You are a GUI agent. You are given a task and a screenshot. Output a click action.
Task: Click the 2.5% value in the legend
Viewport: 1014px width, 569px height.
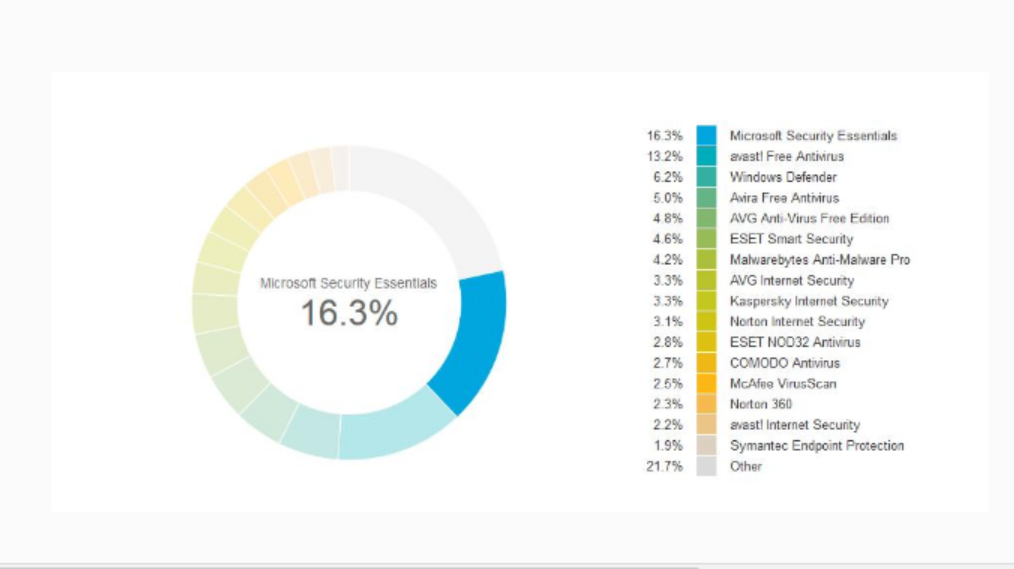pyautogui.click(x=667, y=383)
